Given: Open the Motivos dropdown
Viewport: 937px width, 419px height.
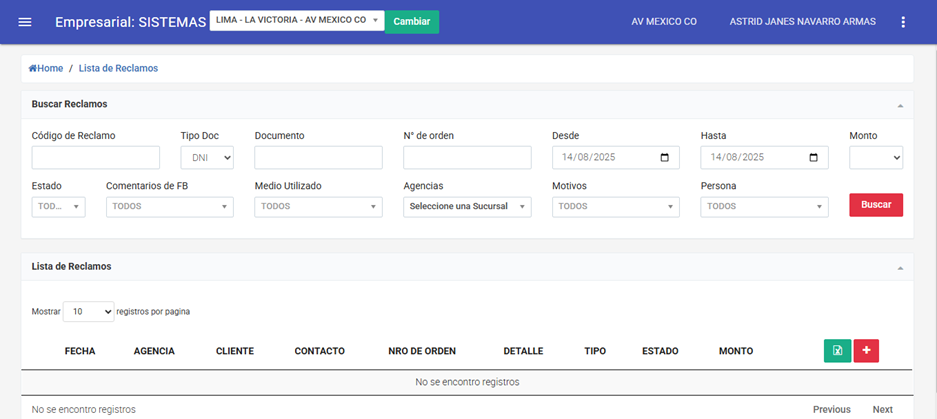Looking at the screenshot, I should [616, 207].
